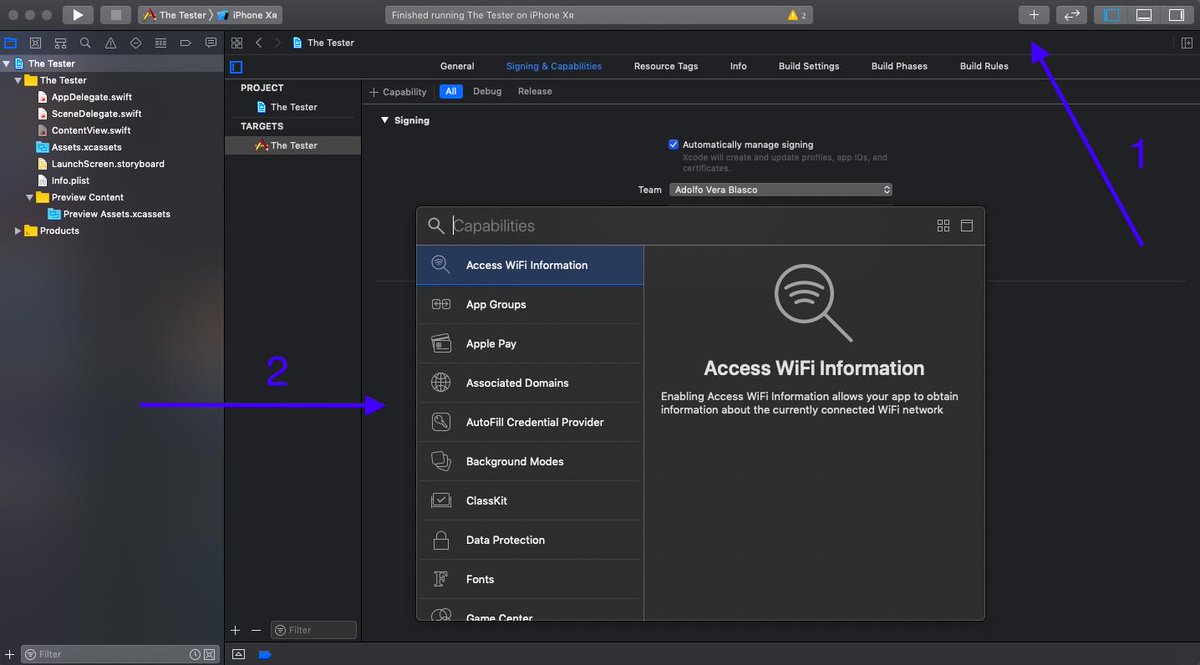Open the symbol navigator
This screenshot has width=1200, height=665.
pyautogui.click(x=61, y=43)
